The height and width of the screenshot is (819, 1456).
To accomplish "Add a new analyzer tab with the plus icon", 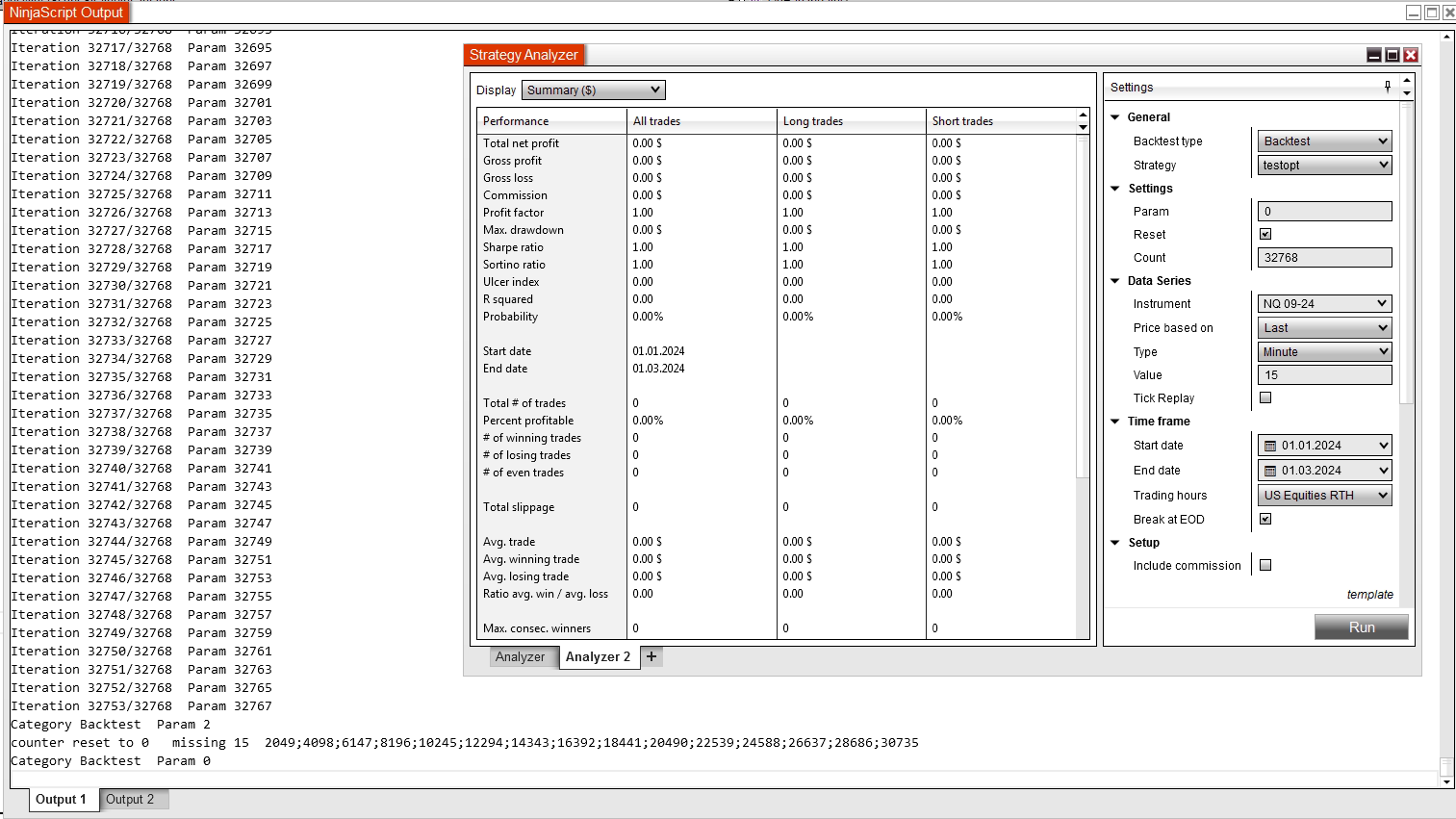I will (x=651, y=656).
